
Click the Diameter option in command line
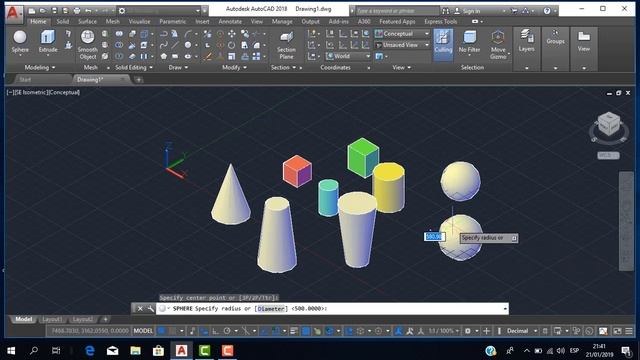(x=271, y=309)
